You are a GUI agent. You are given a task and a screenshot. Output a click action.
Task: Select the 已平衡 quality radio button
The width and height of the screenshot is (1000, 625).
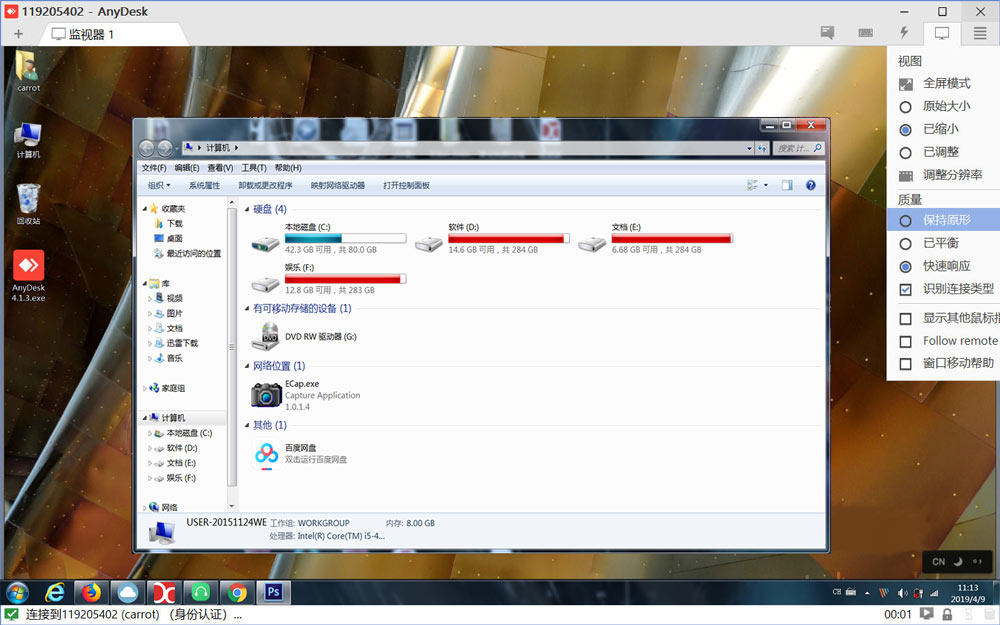904,241
